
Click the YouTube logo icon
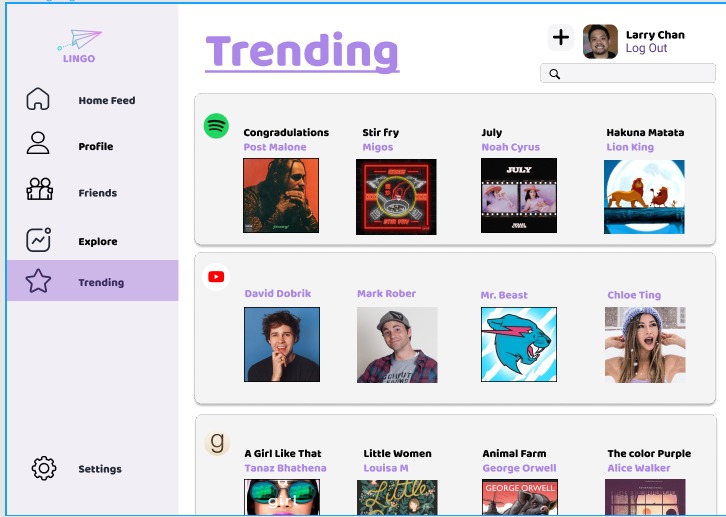click(x=216, y=277)
